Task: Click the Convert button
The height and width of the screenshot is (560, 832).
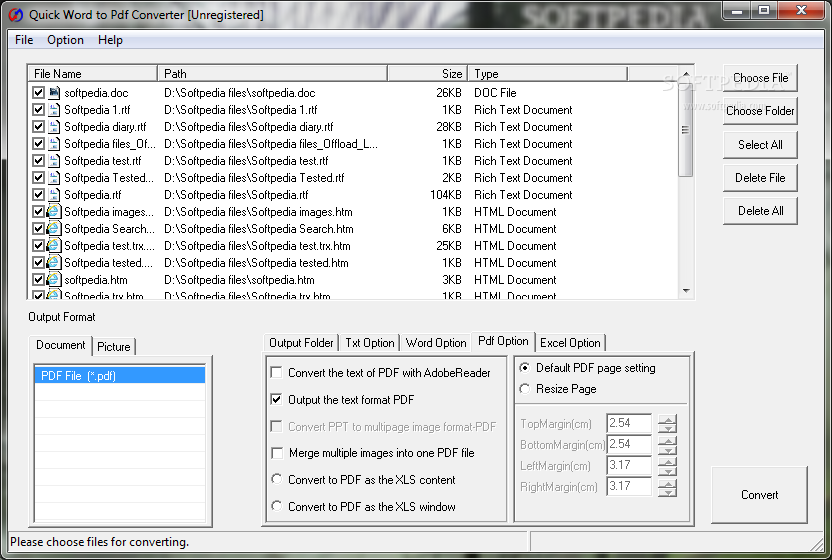Action: [759, 495]
